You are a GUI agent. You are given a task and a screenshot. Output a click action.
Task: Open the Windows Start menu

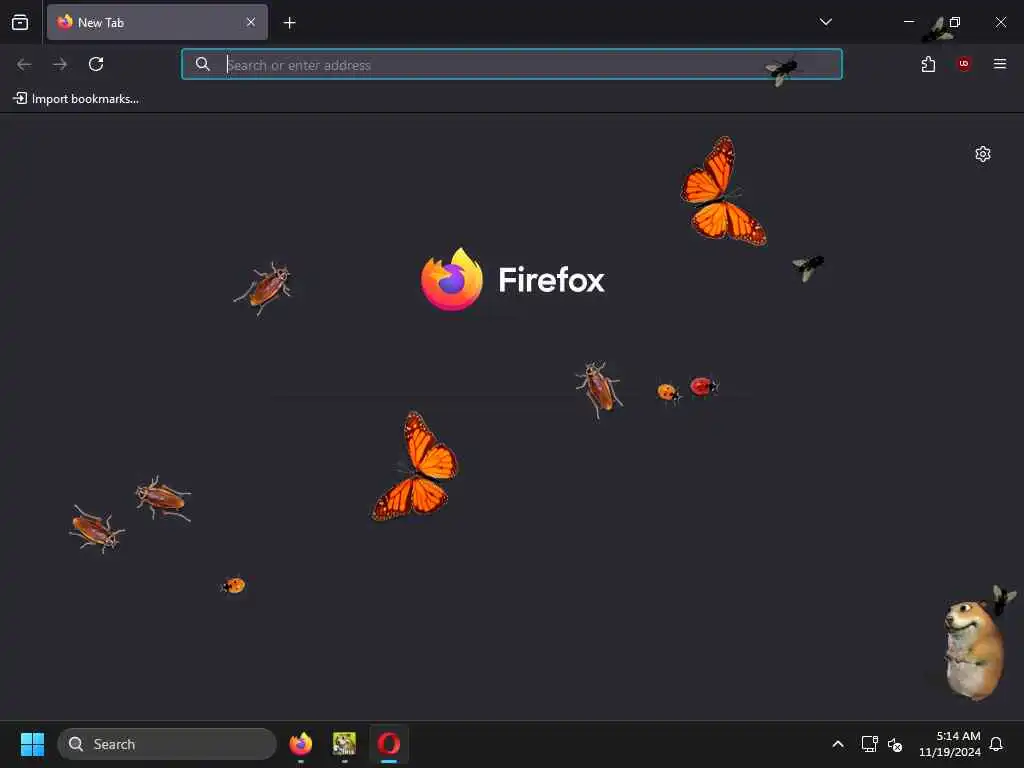(x=32, y=744)
